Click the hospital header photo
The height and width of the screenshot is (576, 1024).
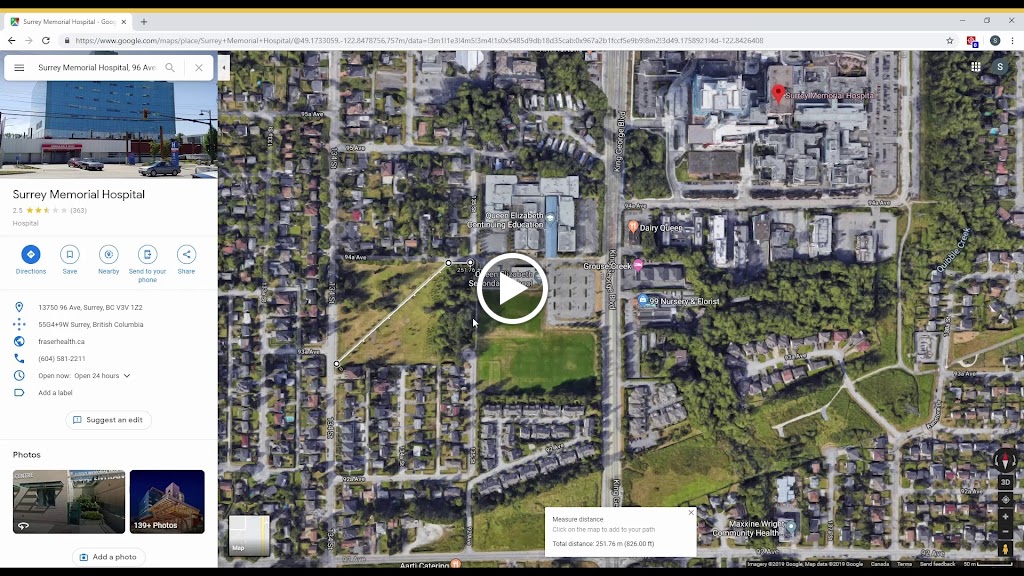pyautogui.click(x=108, y=130)
